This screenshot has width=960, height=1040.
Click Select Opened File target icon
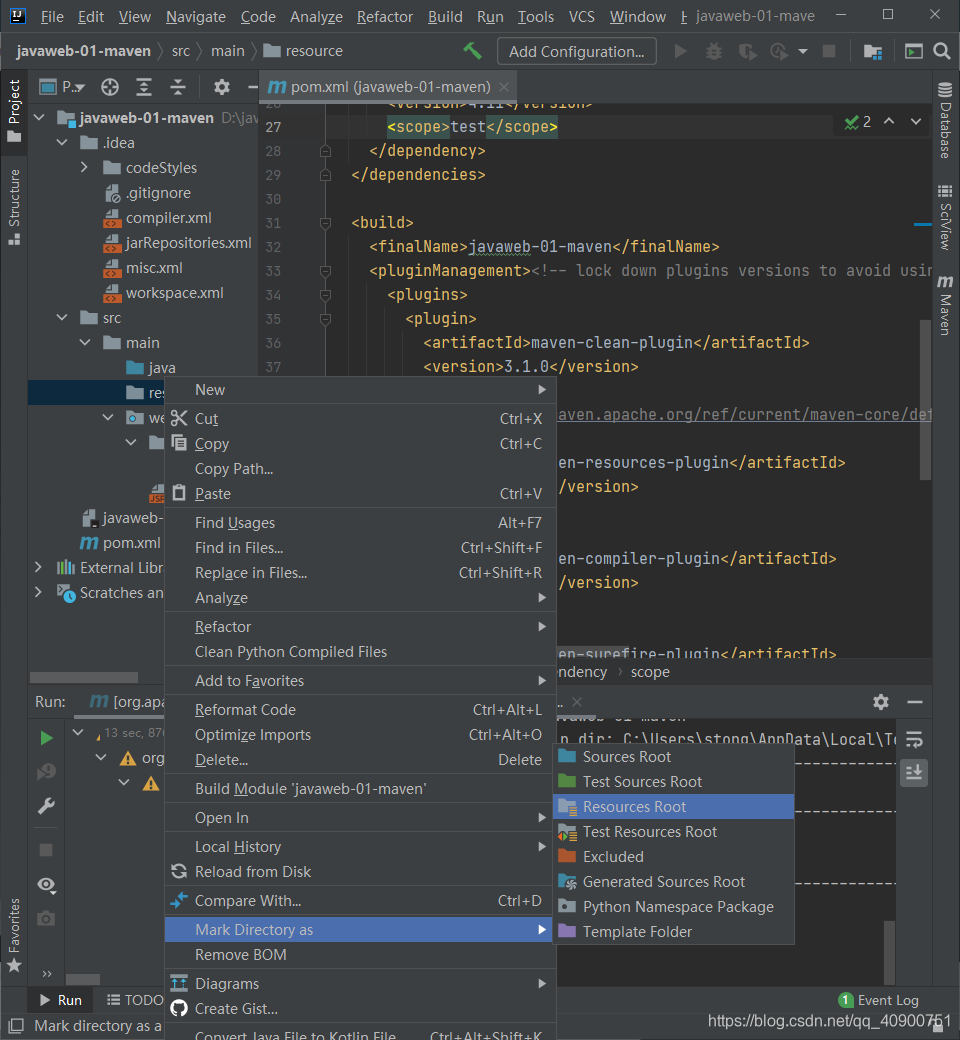(x=110, y=87)
